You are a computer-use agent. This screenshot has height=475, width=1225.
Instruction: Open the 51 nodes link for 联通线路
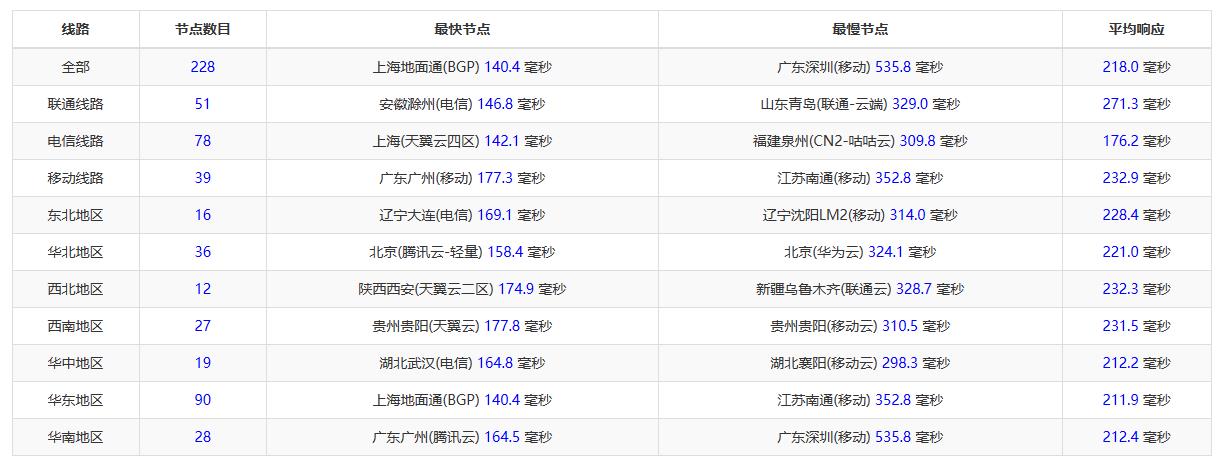point(202,104)
